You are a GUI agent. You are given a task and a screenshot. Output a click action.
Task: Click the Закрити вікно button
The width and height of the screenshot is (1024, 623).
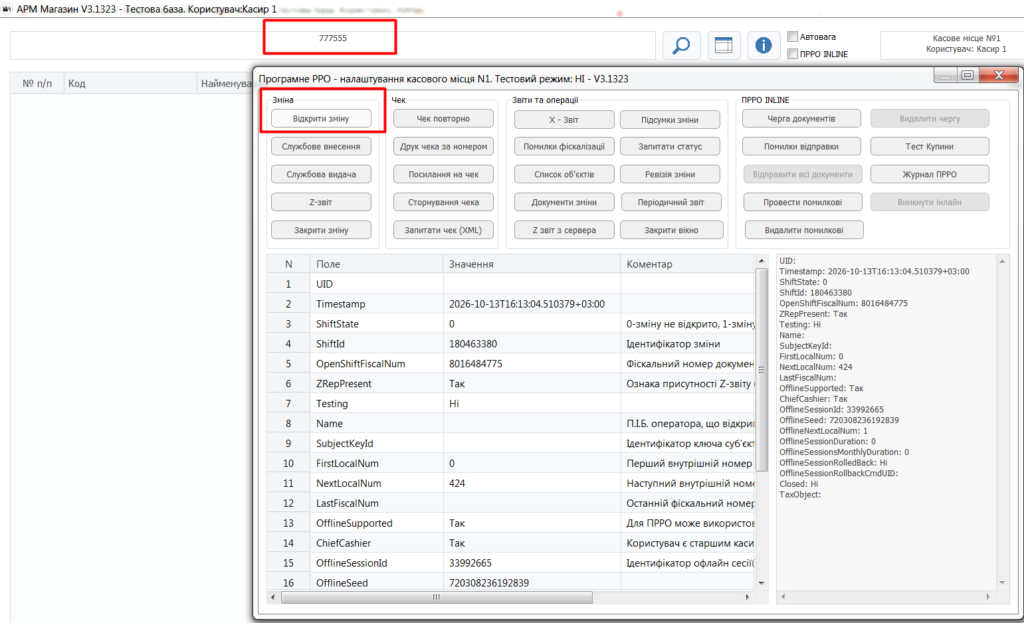coord(671,230)
